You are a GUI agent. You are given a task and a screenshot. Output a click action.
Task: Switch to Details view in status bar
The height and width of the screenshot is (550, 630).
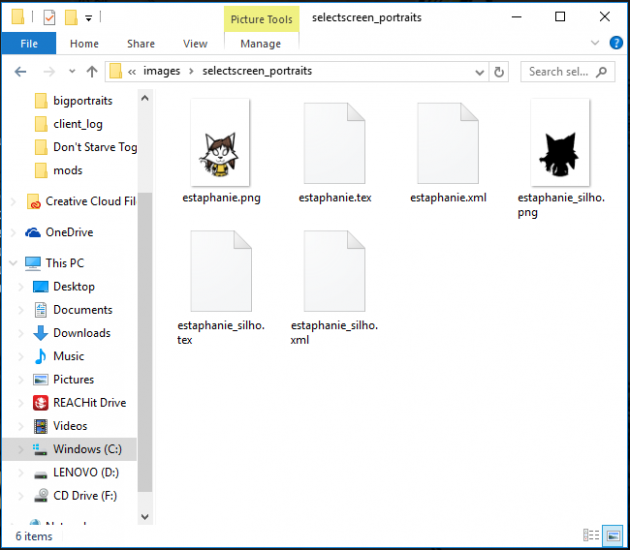point(591,536)
